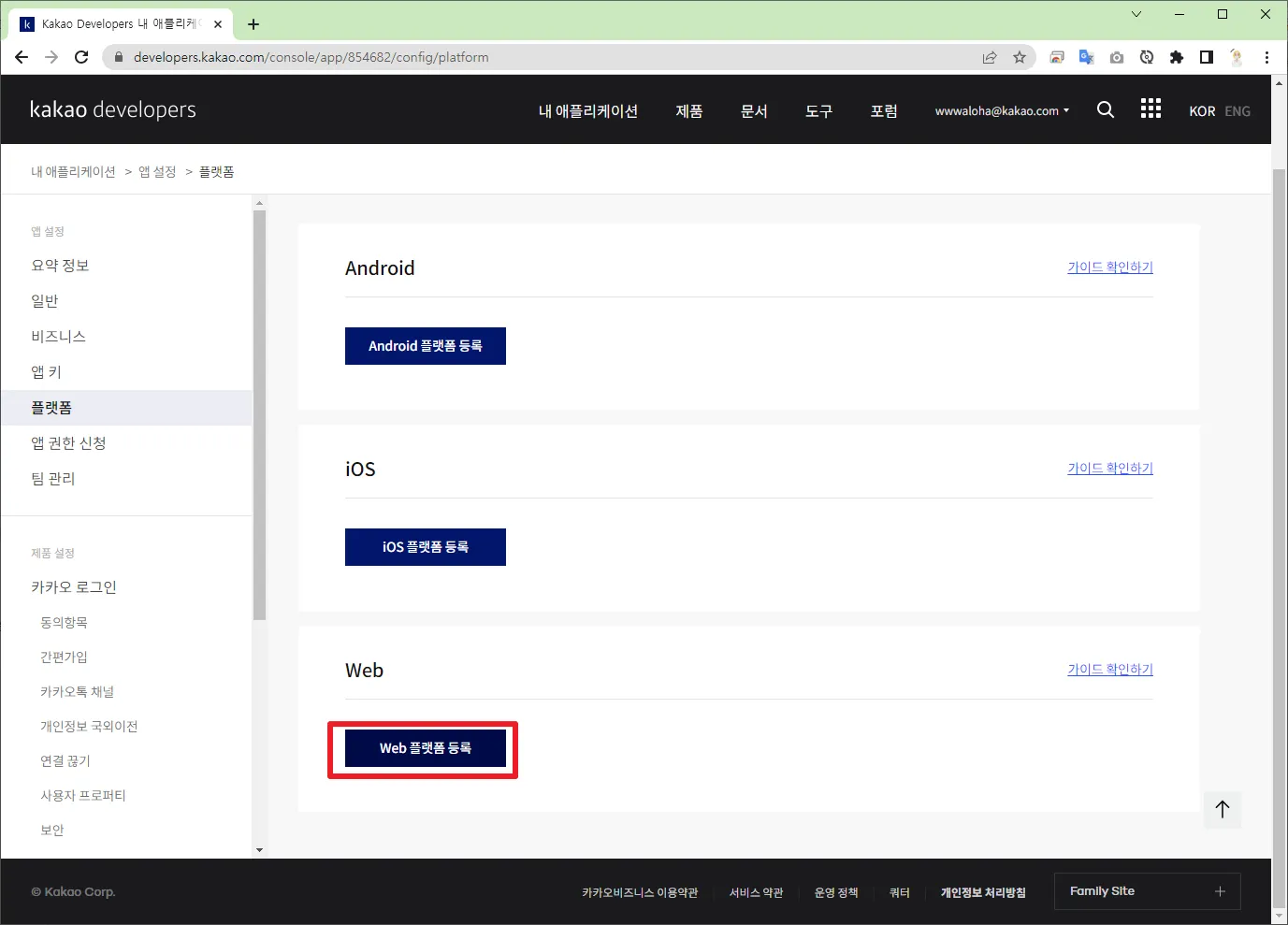The height and width of the screenshot is (925, 1288).
Task: Click the page vertical scrollbar thumb
Action: click(x=1280, y=538)
